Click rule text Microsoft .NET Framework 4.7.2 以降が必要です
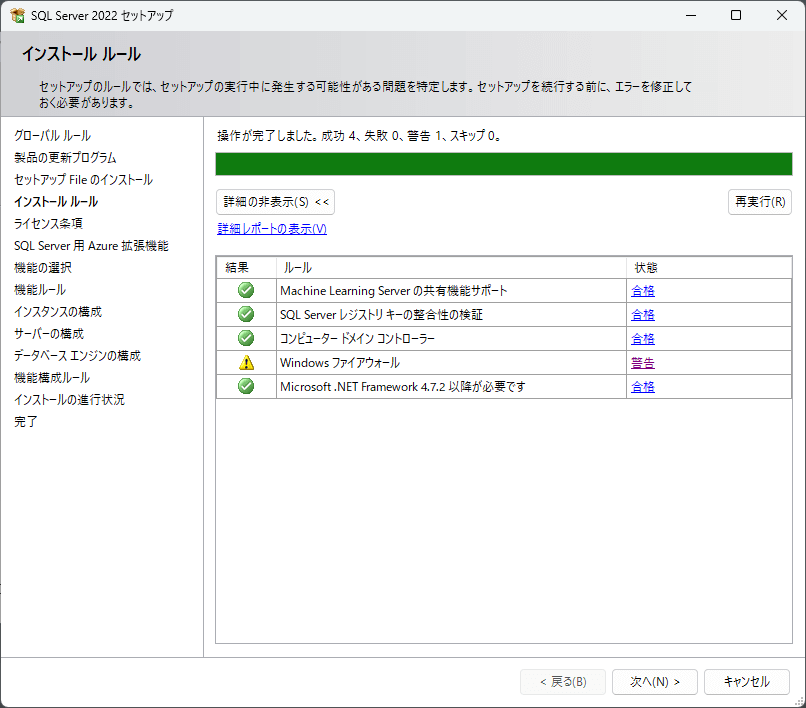Viewport: 806px width, 708px height. pyautogui.click(x=403, y=387)
